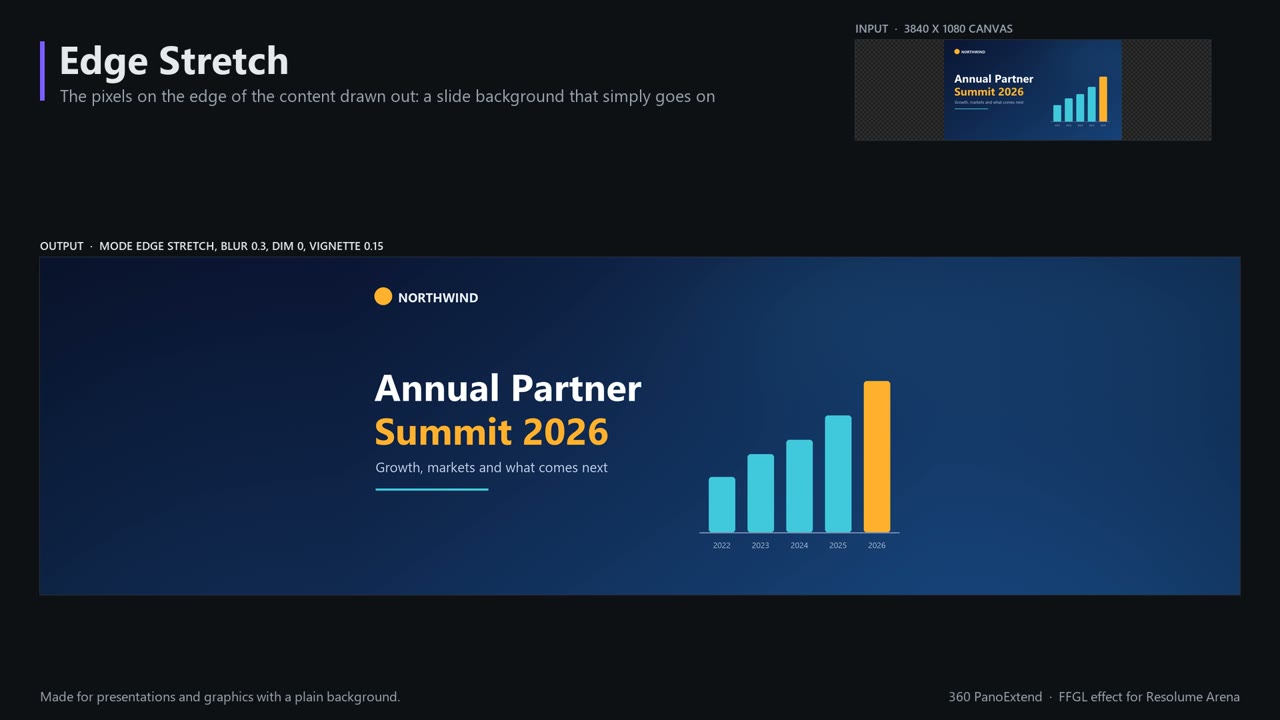This screenshot has height=720, width=1280.
Task: Click the '2024' axis label
Action: [799, 546]
